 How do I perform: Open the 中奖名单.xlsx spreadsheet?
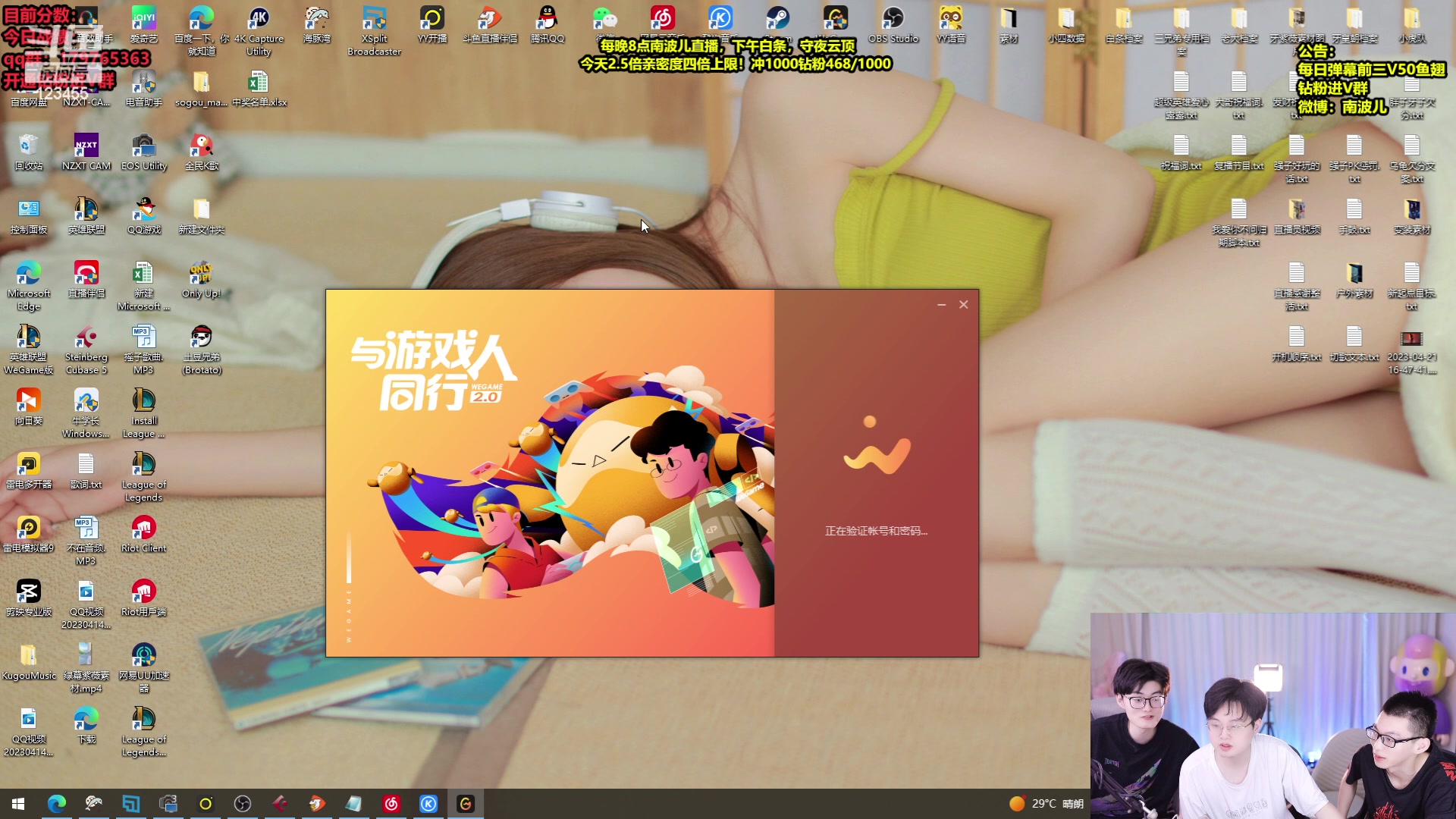(x=259, y=88)
